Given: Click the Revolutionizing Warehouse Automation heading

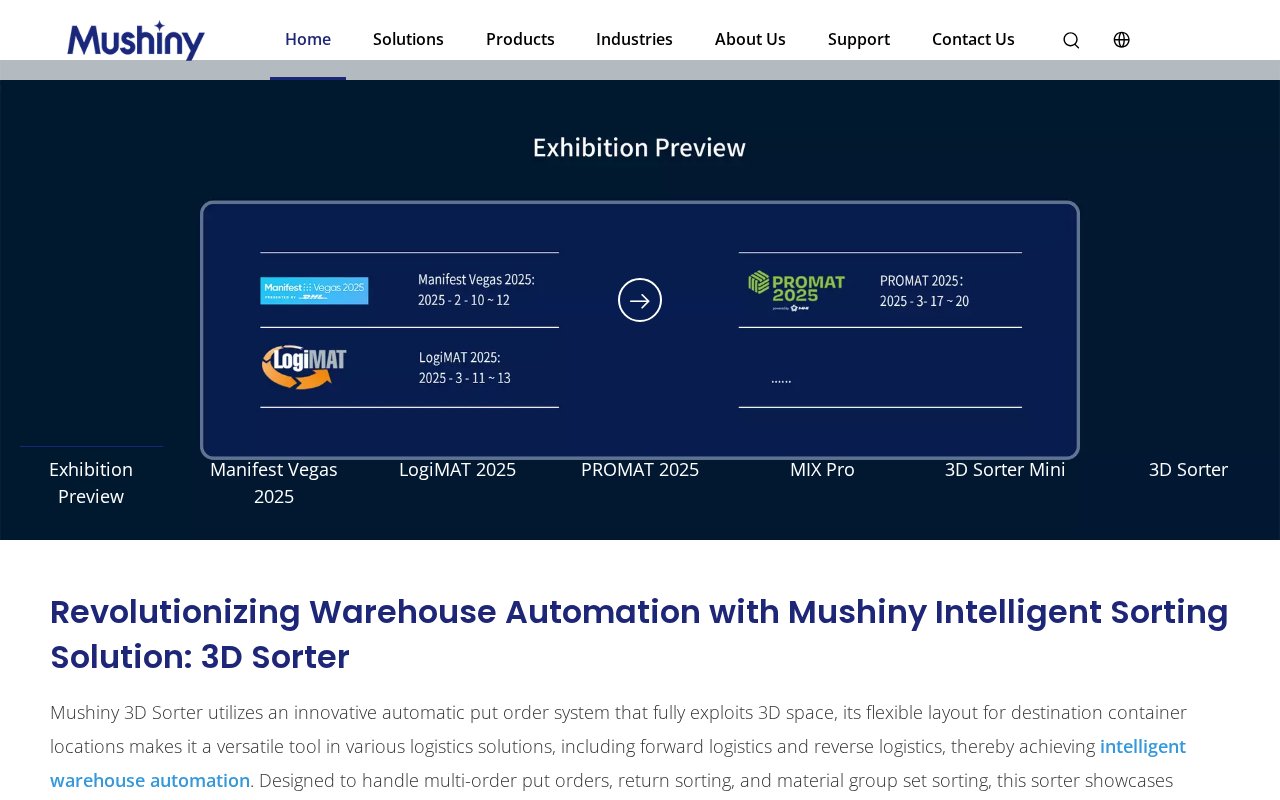Looking at the screenshot, I should coord(639,634).
